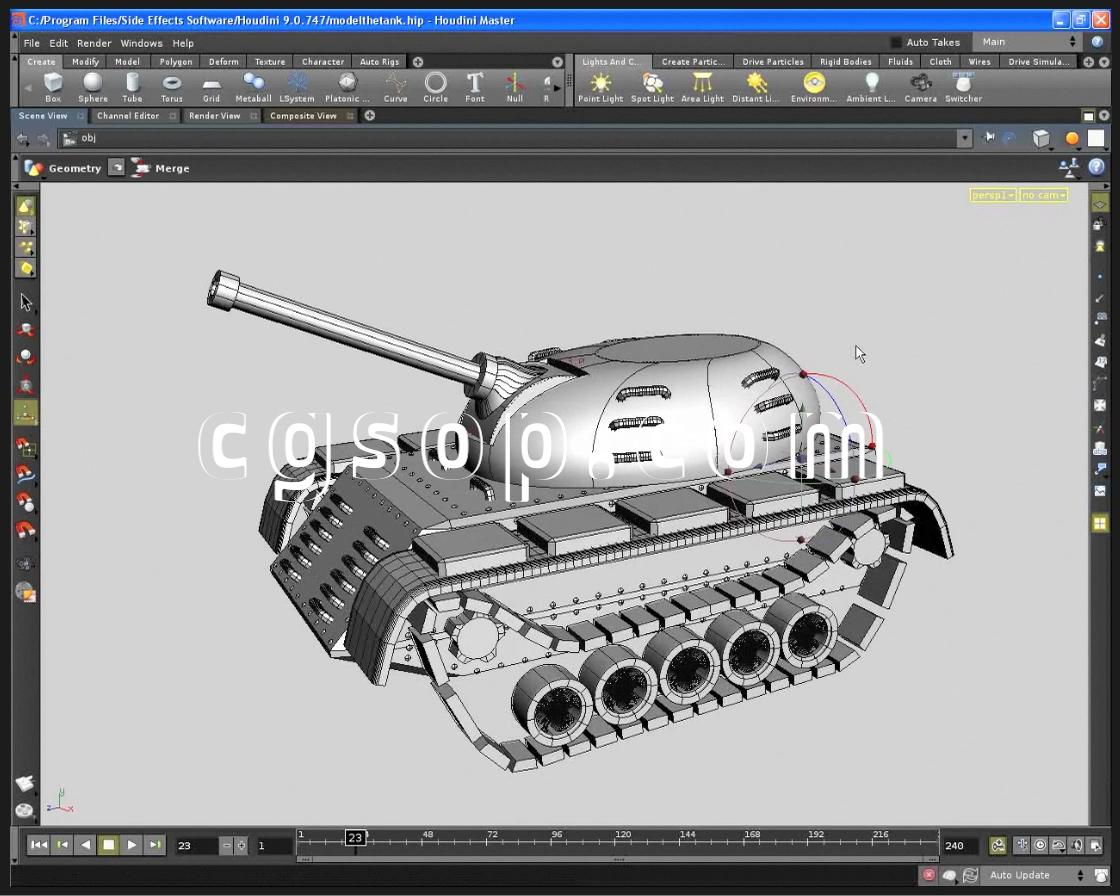Select the Torus shelf tool
The image size is (1120, 896).
(171, 87)
